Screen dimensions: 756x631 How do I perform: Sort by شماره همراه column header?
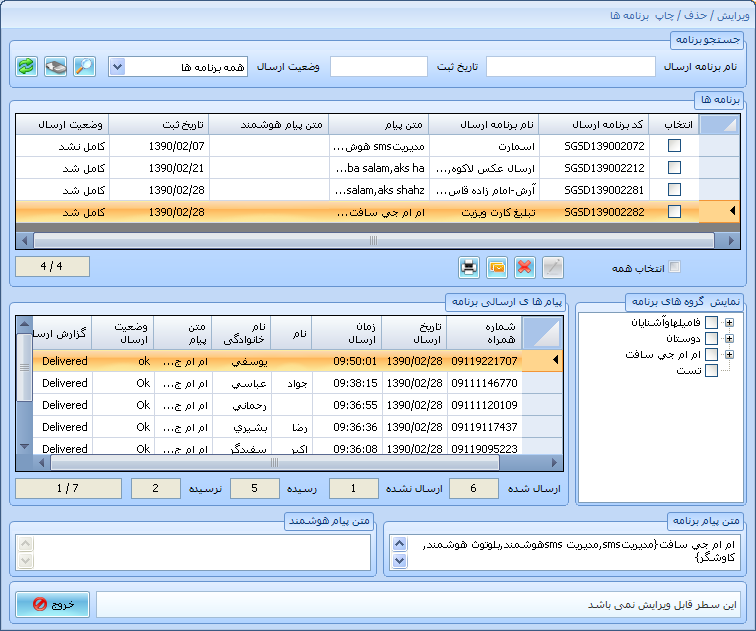pos(485,333)
